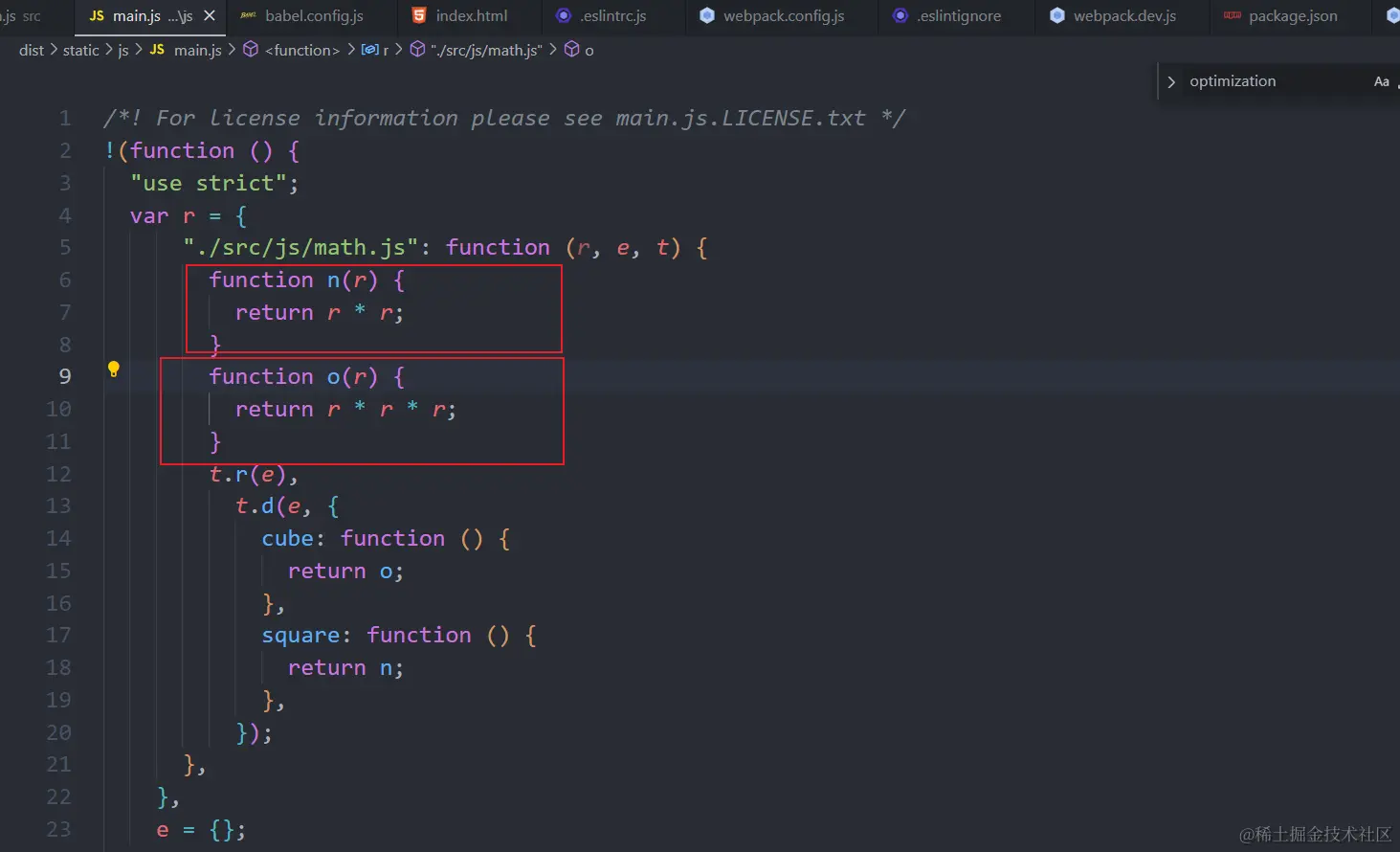Open the webpack.dev.js tab
This screenshot has width=1400, height=852.
(x=1122, y=15)
